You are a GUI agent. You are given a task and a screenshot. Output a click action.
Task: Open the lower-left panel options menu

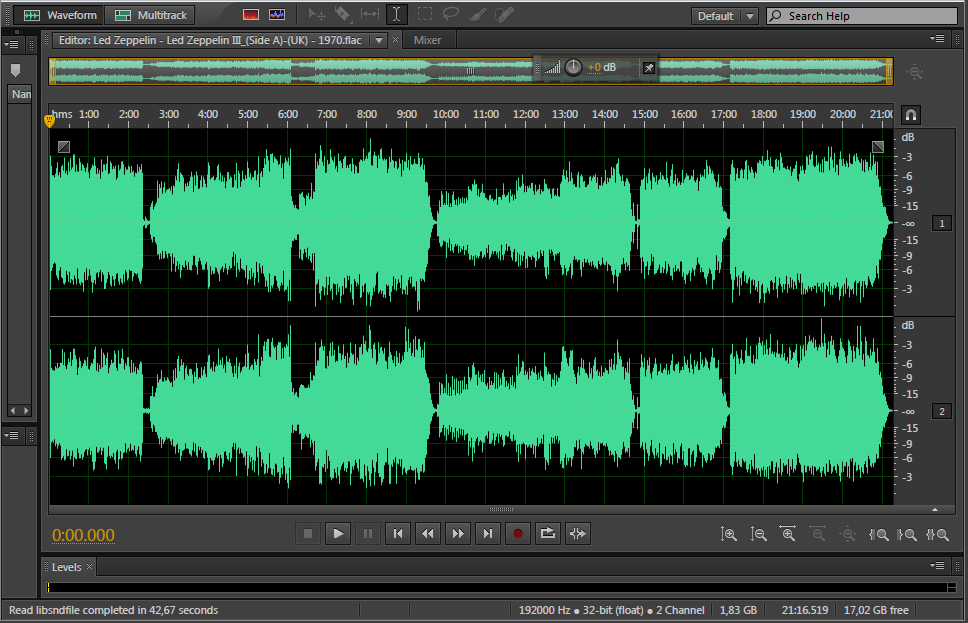pyautogui.click(x=11, y=436)
